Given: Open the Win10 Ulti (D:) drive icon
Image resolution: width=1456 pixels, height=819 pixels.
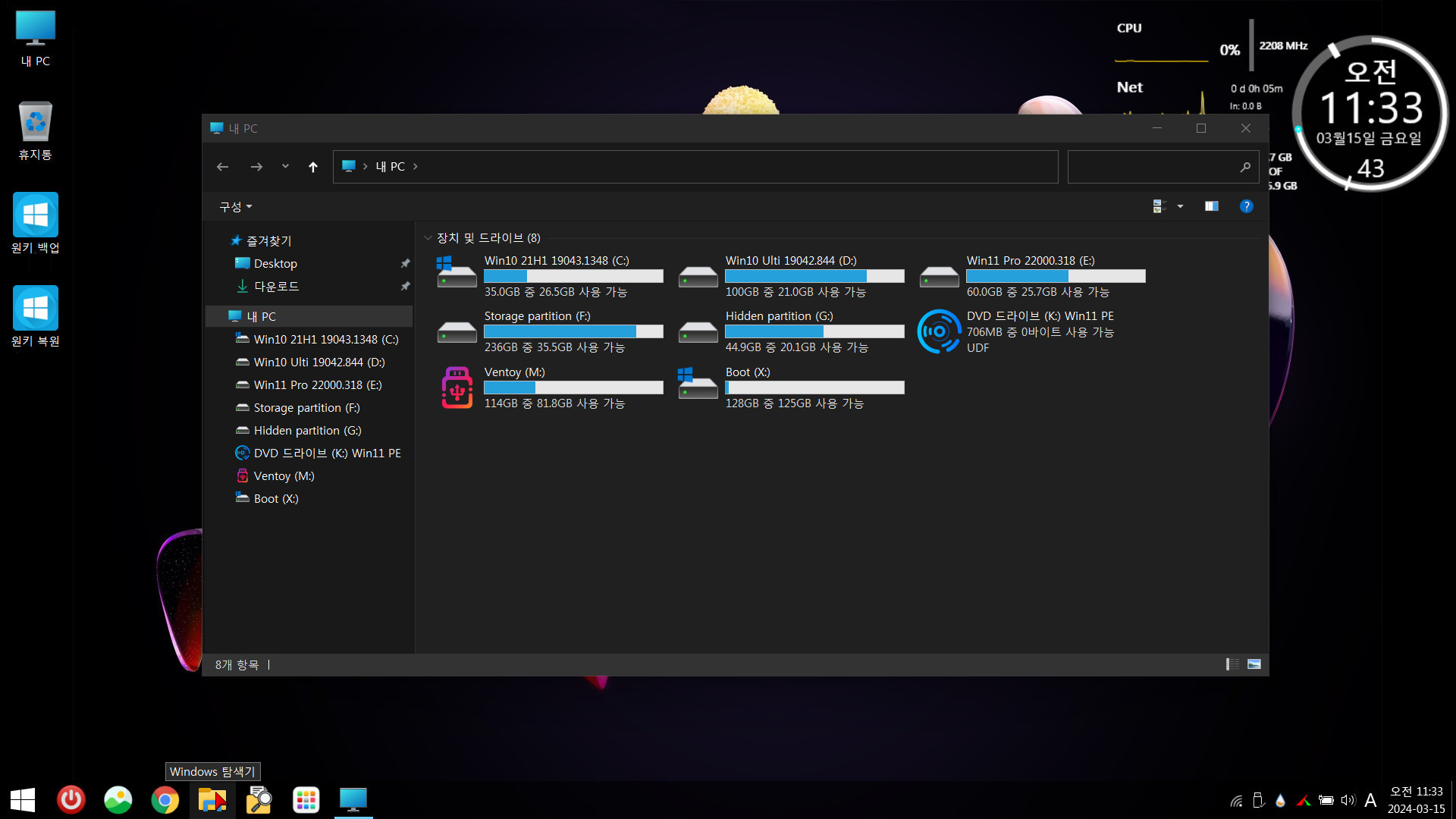Looking at the screenshot, I should [x=698, y=276].
